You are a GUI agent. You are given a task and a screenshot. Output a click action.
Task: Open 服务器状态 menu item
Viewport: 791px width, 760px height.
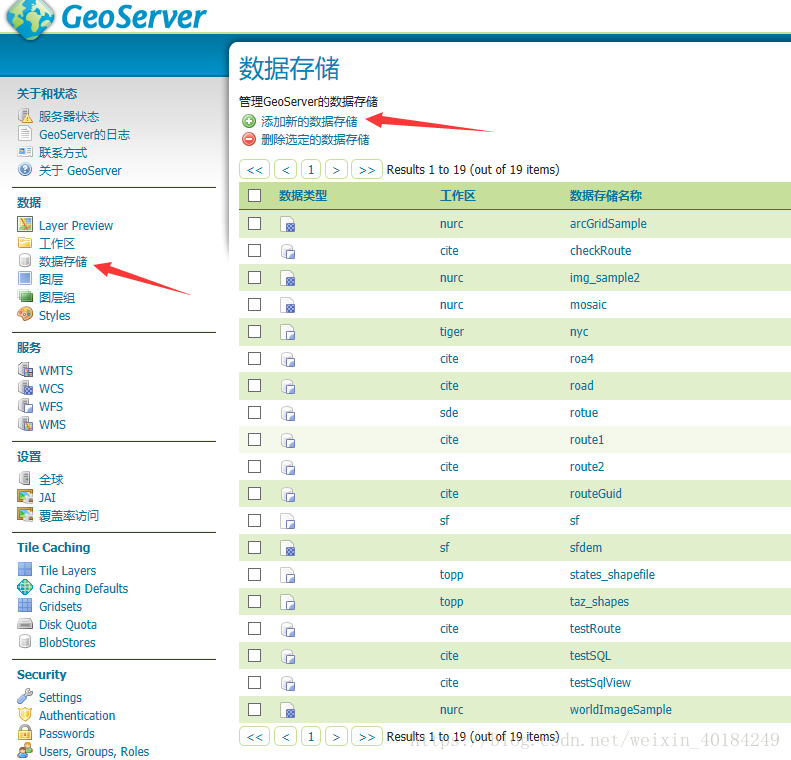(69, 116)
